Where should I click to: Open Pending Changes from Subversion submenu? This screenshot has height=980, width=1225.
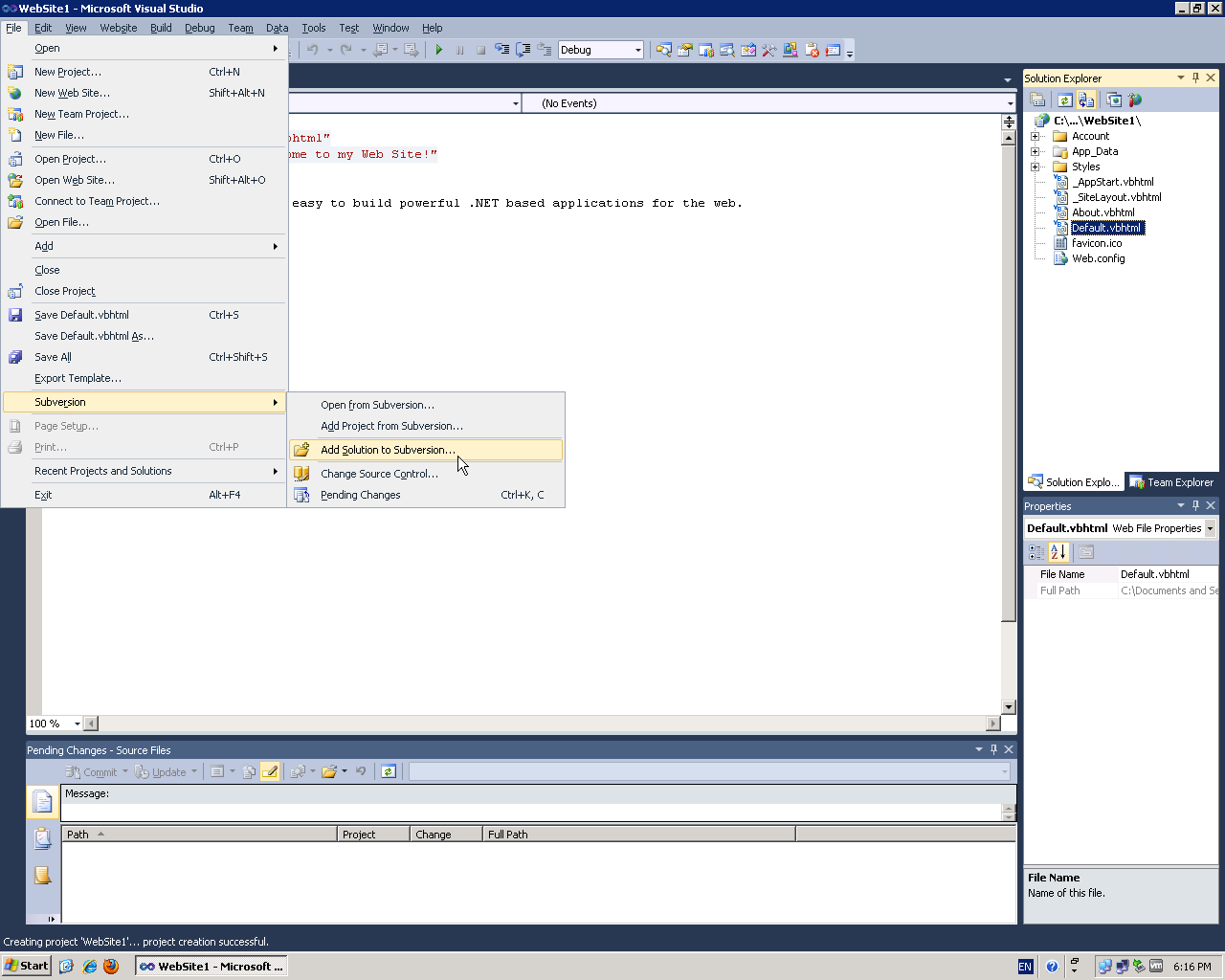coord(426,495)
